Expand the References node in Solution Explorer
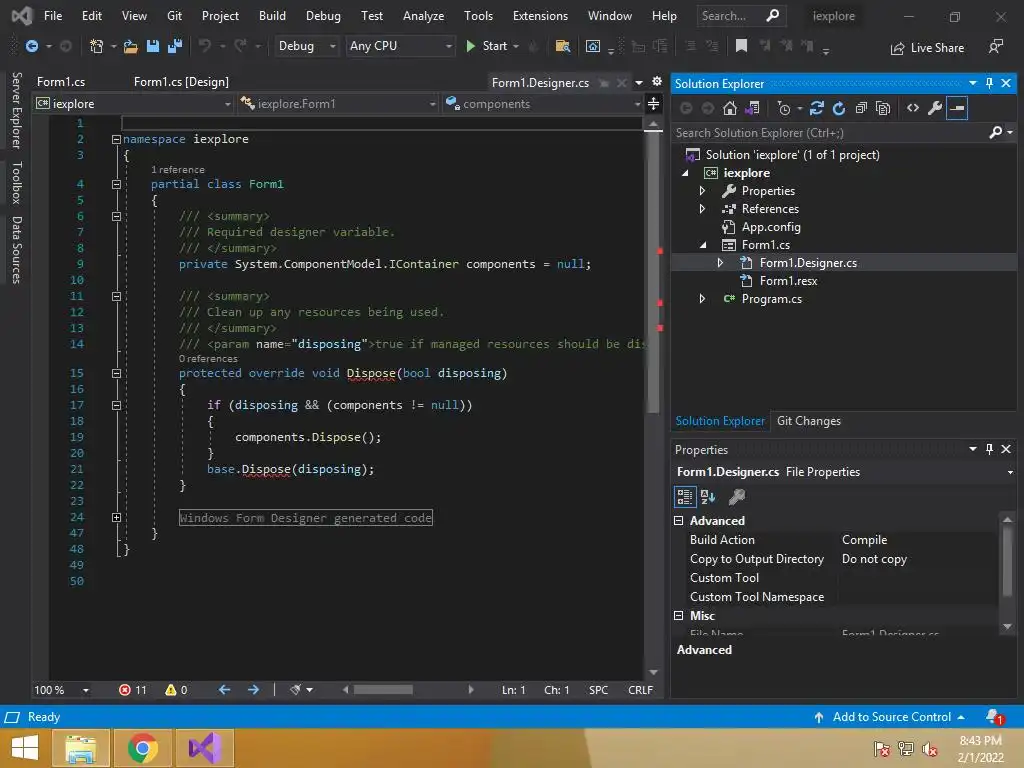Viewport: 1024px width, 768px height. pos(703,209)
